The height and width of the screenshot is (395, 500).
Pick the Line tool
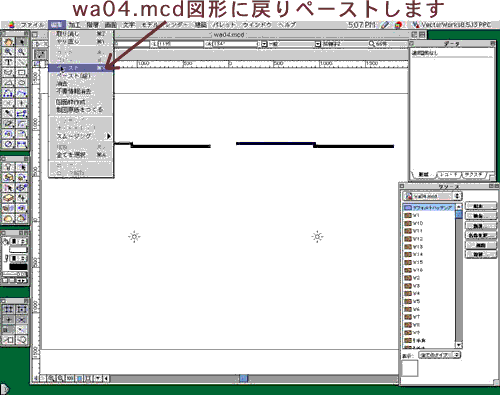(22, 62)
